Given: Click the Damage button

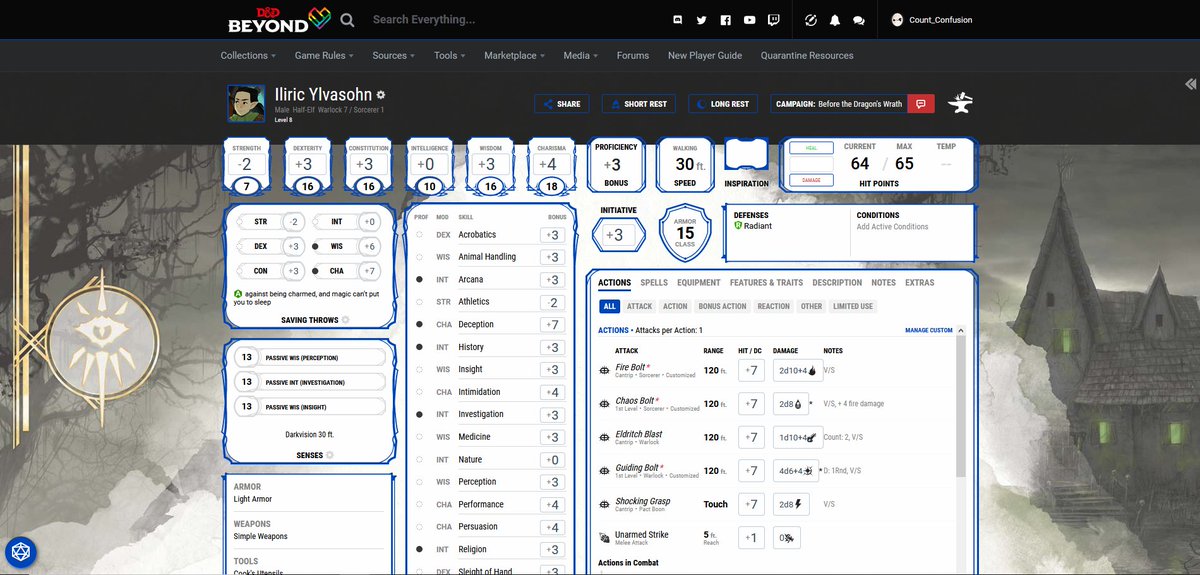Looking at the screenshot, I should [810, 180].
